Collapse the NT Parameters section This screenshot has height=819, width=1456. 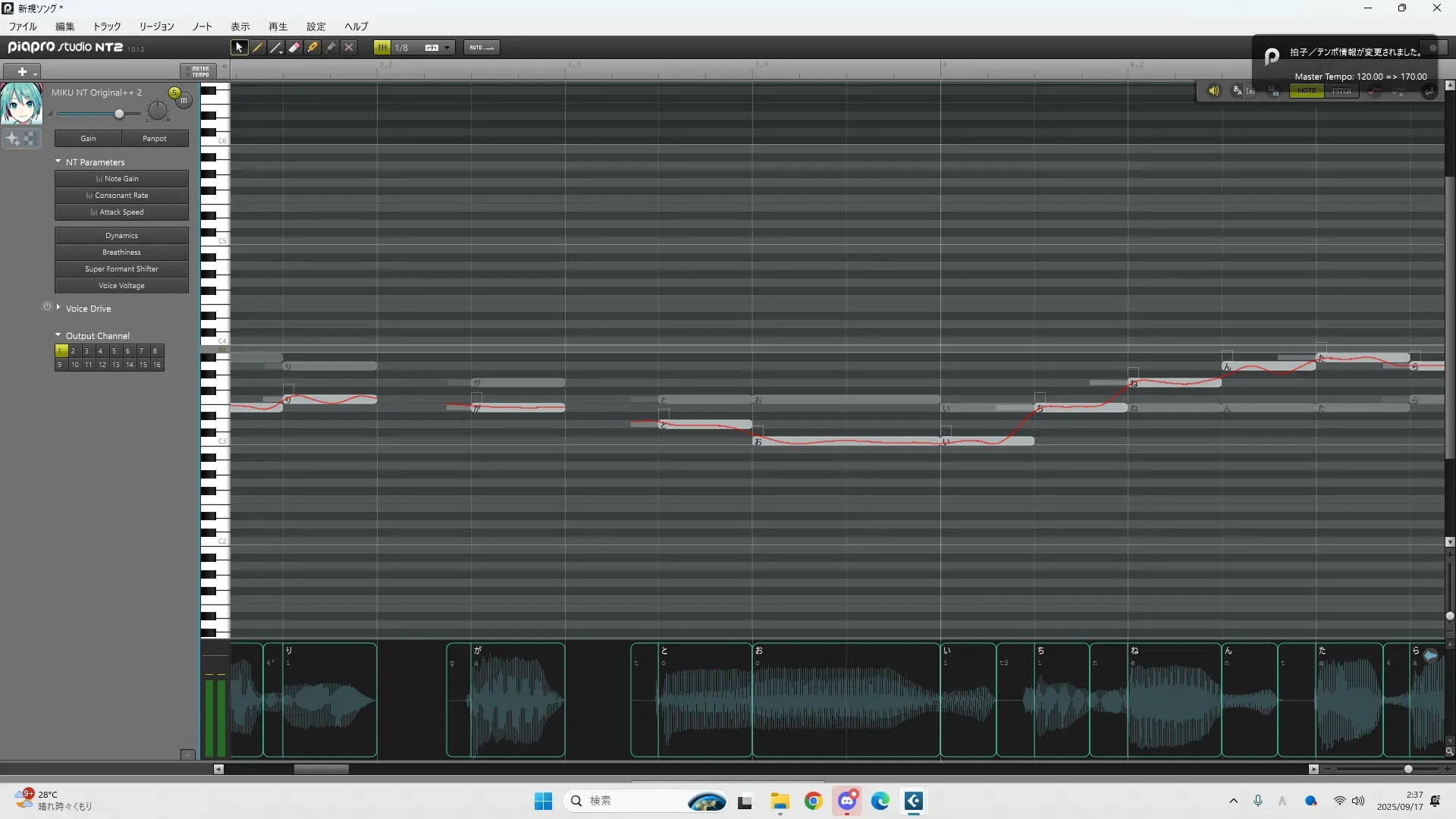pos(58,162)
